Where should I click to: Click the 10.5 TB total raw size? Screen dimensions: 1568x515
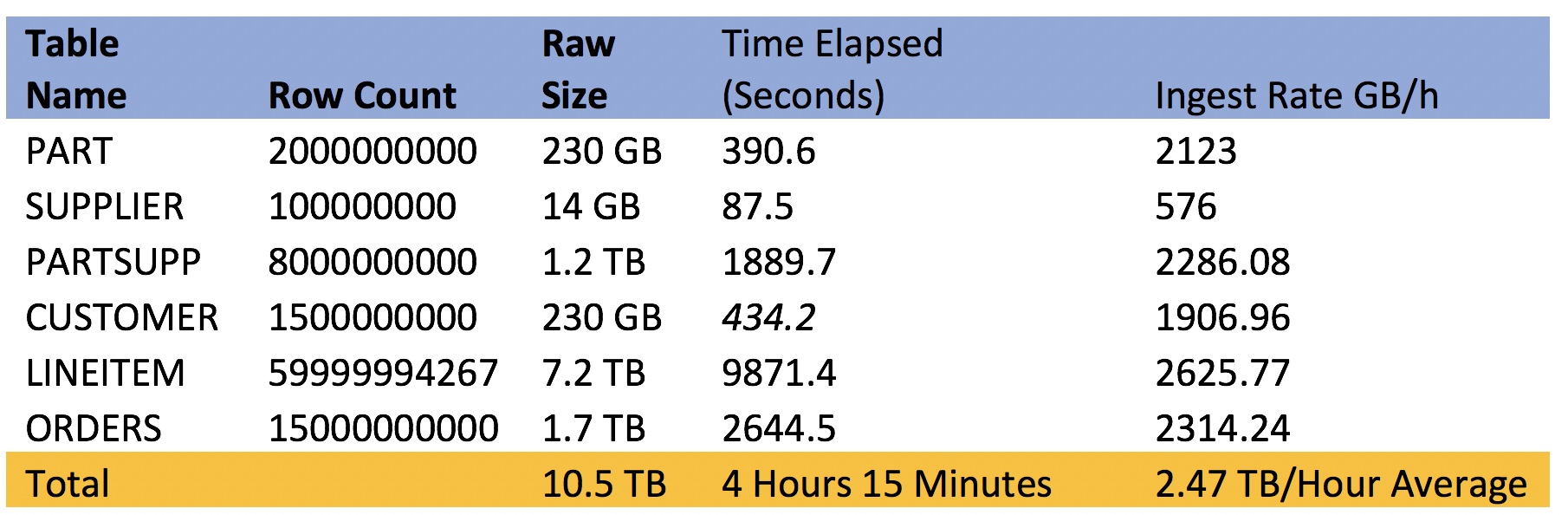click(604, 485)
